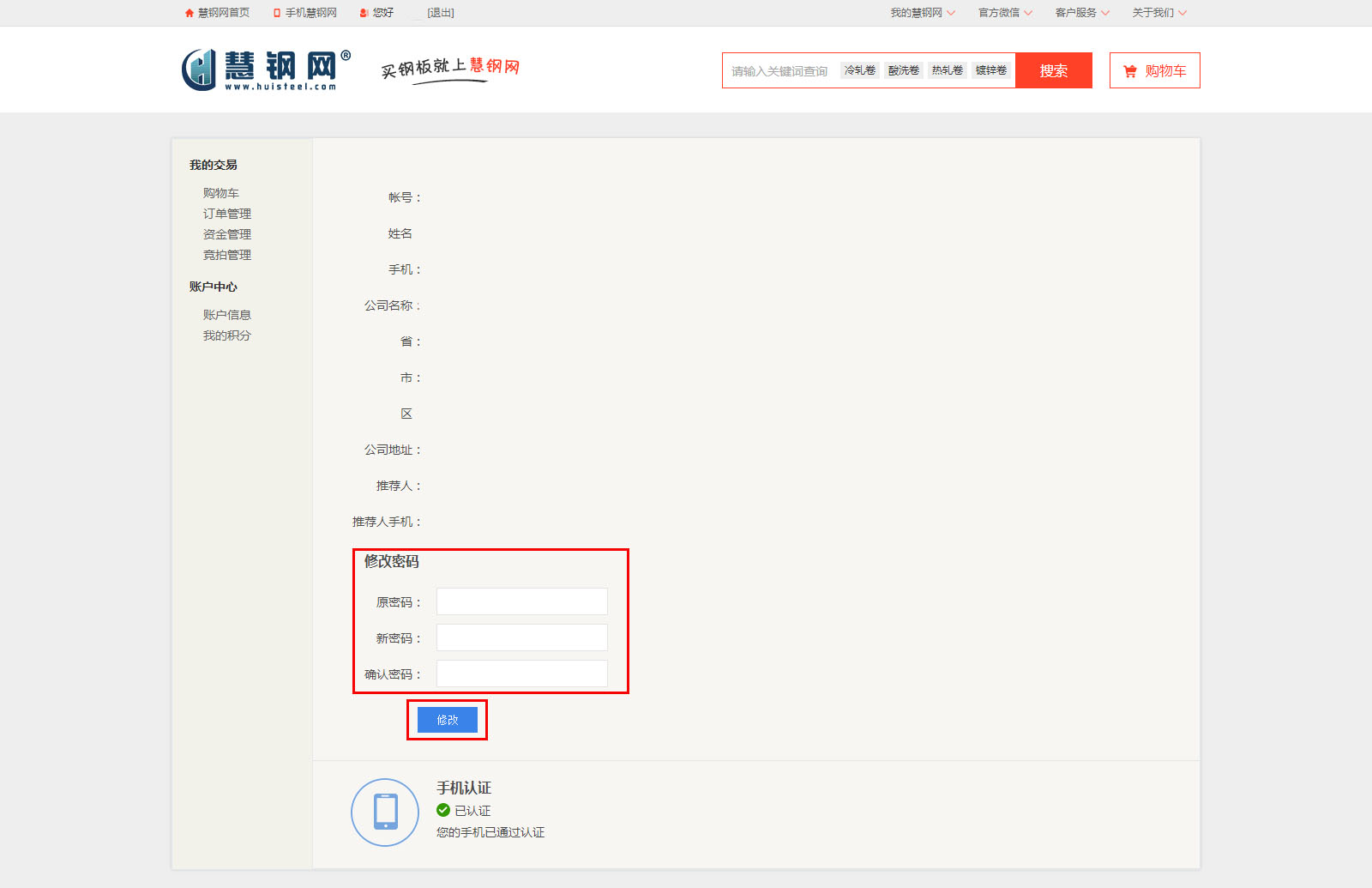Screen dimensions: 1372x888
Task: Click the mobile icon beside 手机慧钢网
Action: click(x=277, y=13)
